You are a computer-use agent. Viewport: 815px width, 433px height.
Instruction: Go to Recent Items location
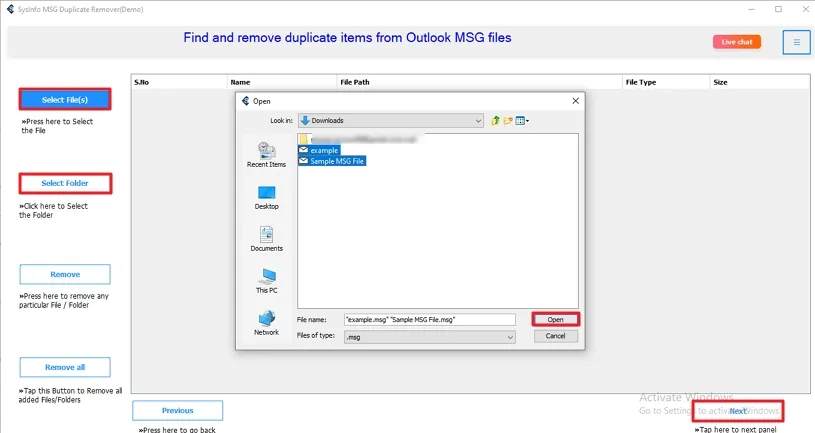click(266, 155)
